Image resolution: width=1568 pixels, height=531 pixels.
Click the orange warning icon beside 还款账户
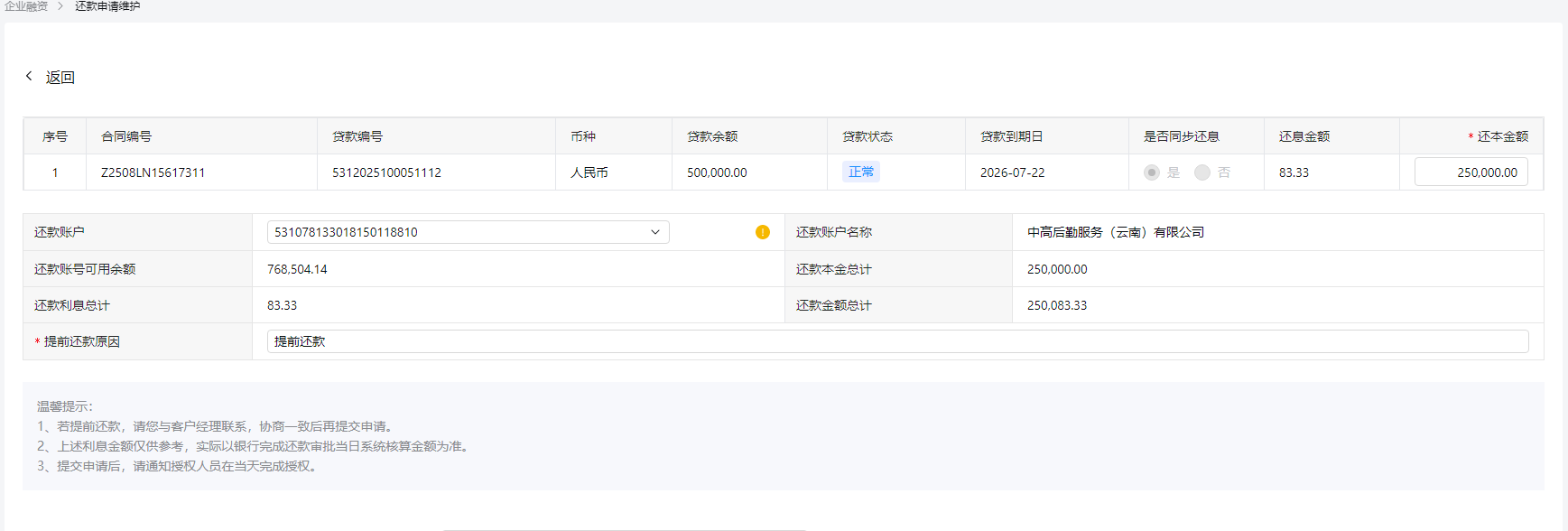click(x=763, y=232)
